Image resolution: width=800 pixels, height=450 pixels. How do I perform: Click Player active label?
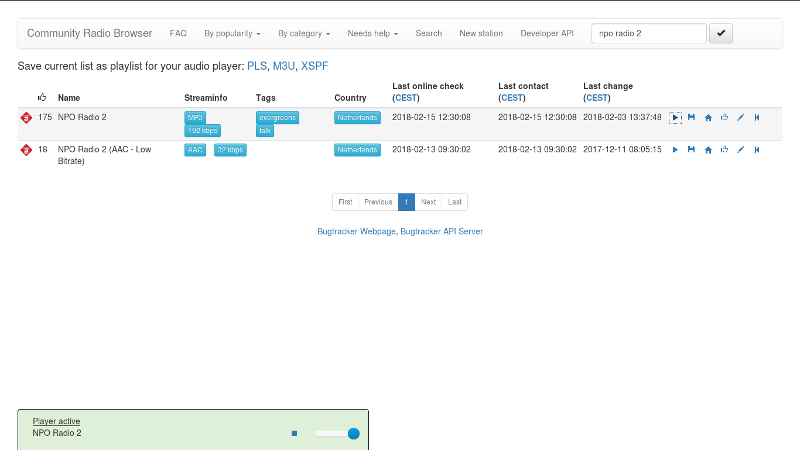coord(56,421)
